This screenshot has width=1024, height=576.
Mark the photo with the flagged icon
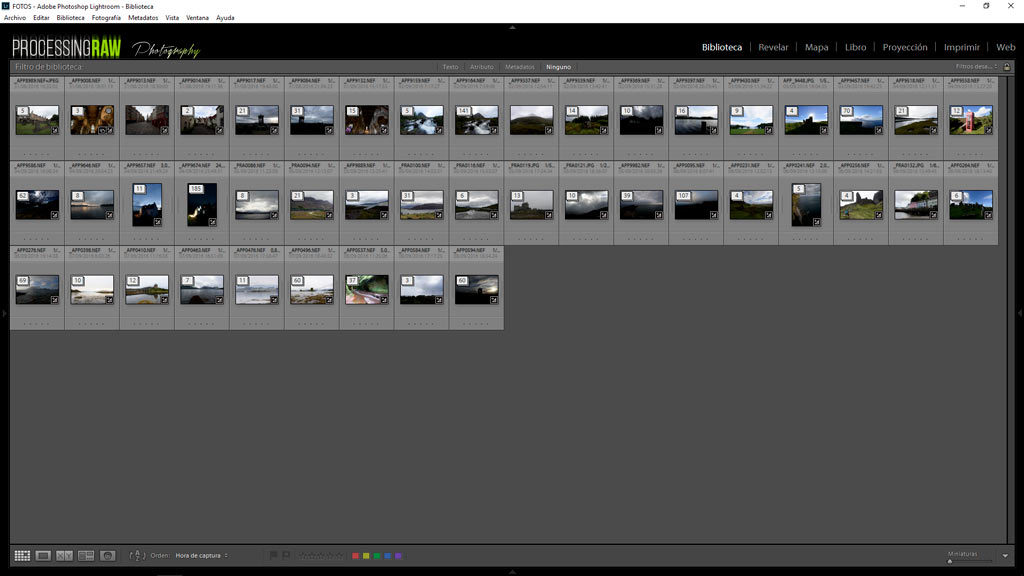point(273,555)
